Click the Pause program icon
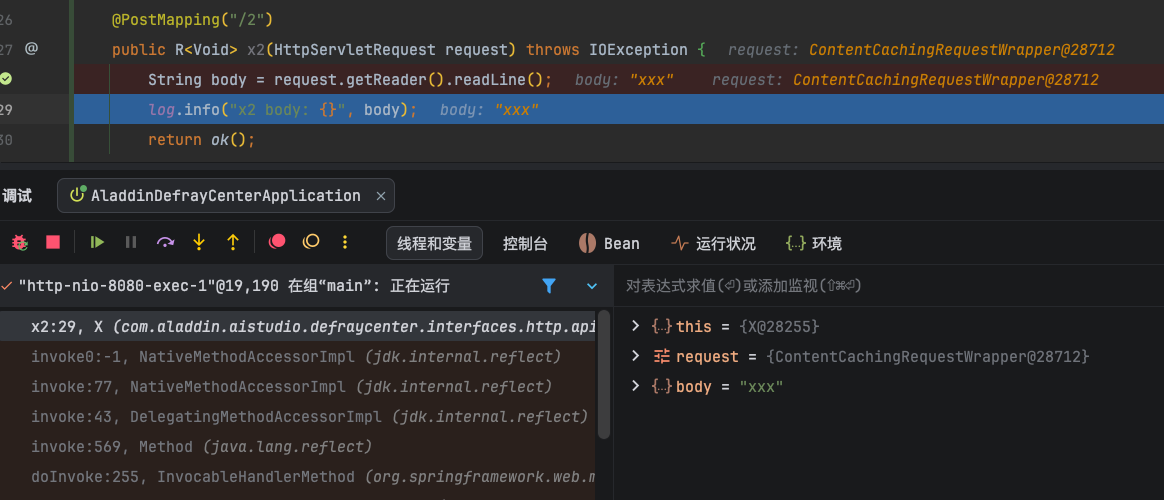The height and width of the screenshot is (500, 1164). tap(131, 242)
